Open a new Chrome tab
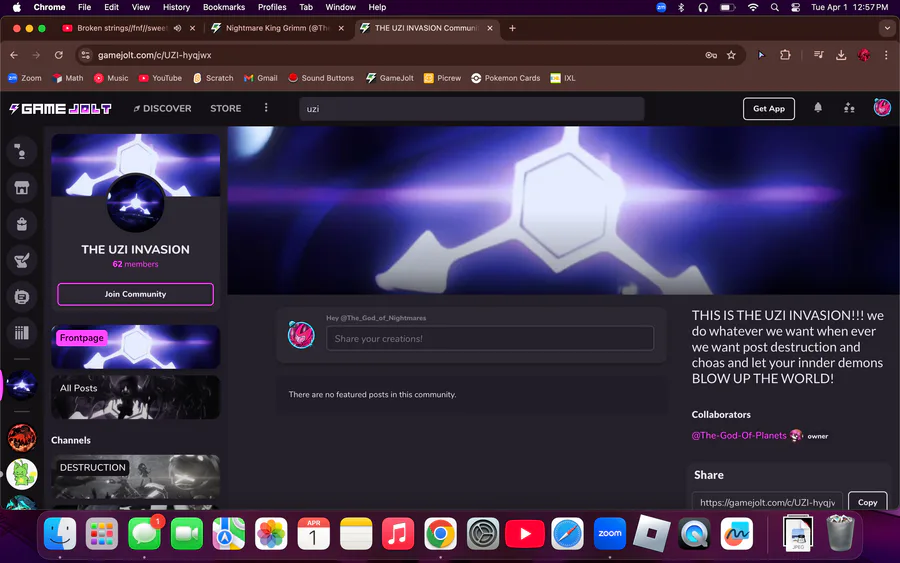 click(512, 28)
